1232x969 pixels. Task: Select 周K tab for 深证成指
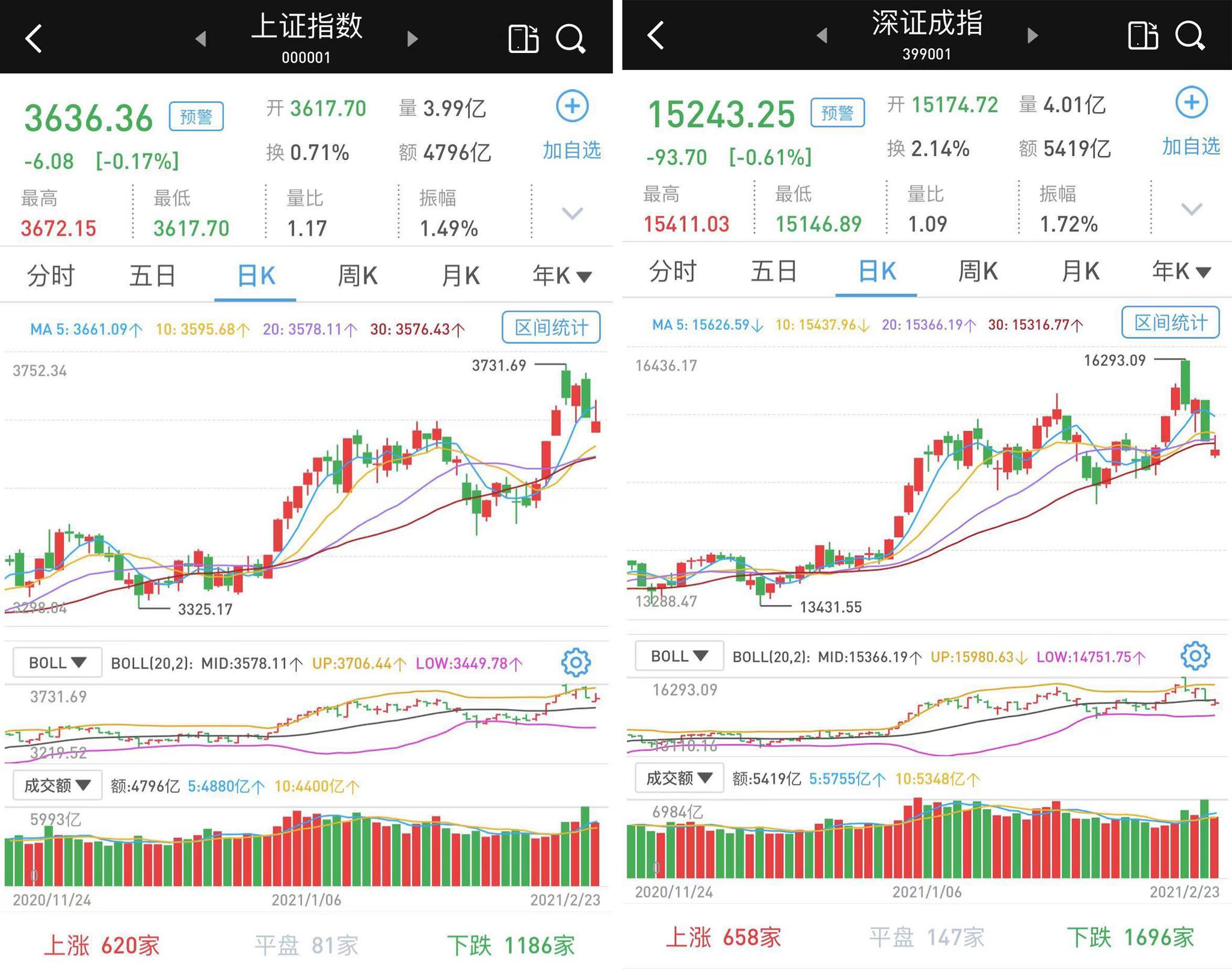coord(978,271)
